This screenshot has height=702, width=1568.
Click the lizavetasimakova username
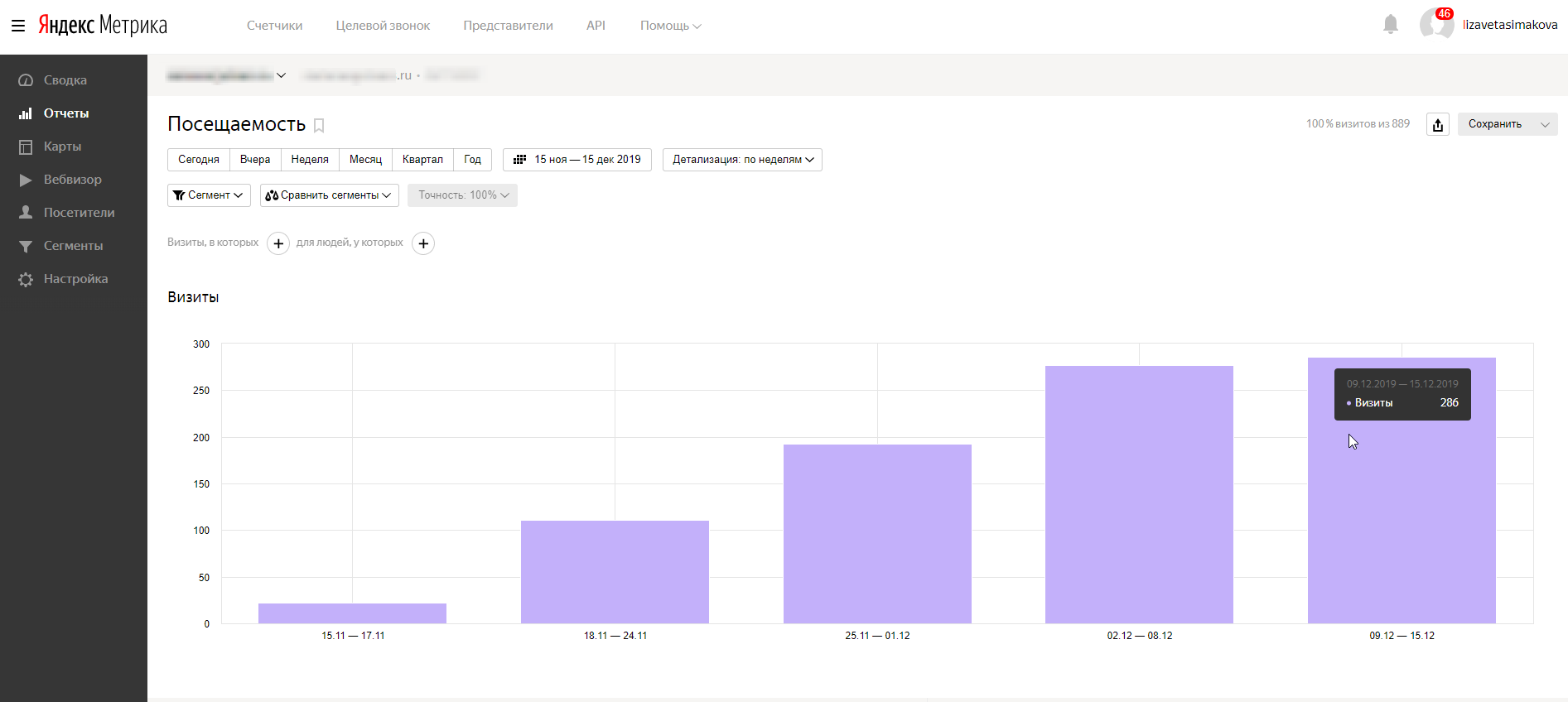[x=1509, y=25]
